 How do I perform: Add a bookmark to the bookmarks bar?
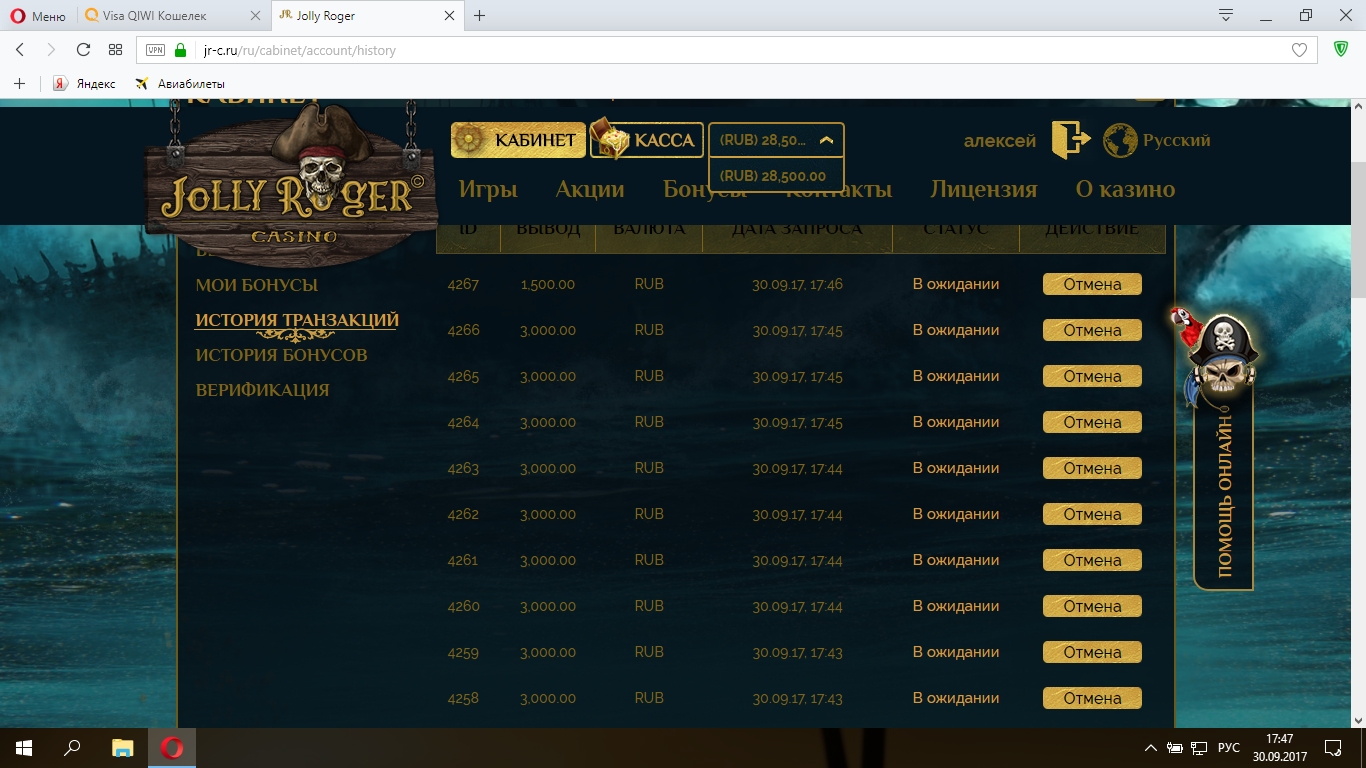tap(19, 83)
